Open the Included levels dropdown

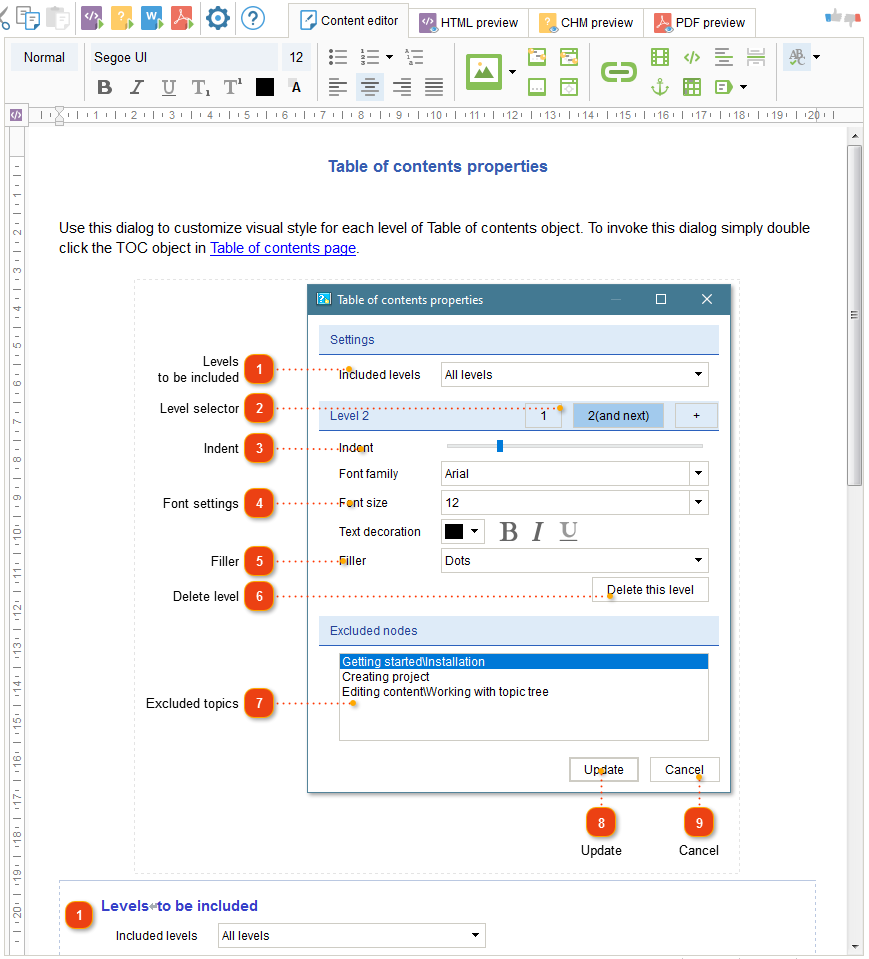[x=575, y=374]
